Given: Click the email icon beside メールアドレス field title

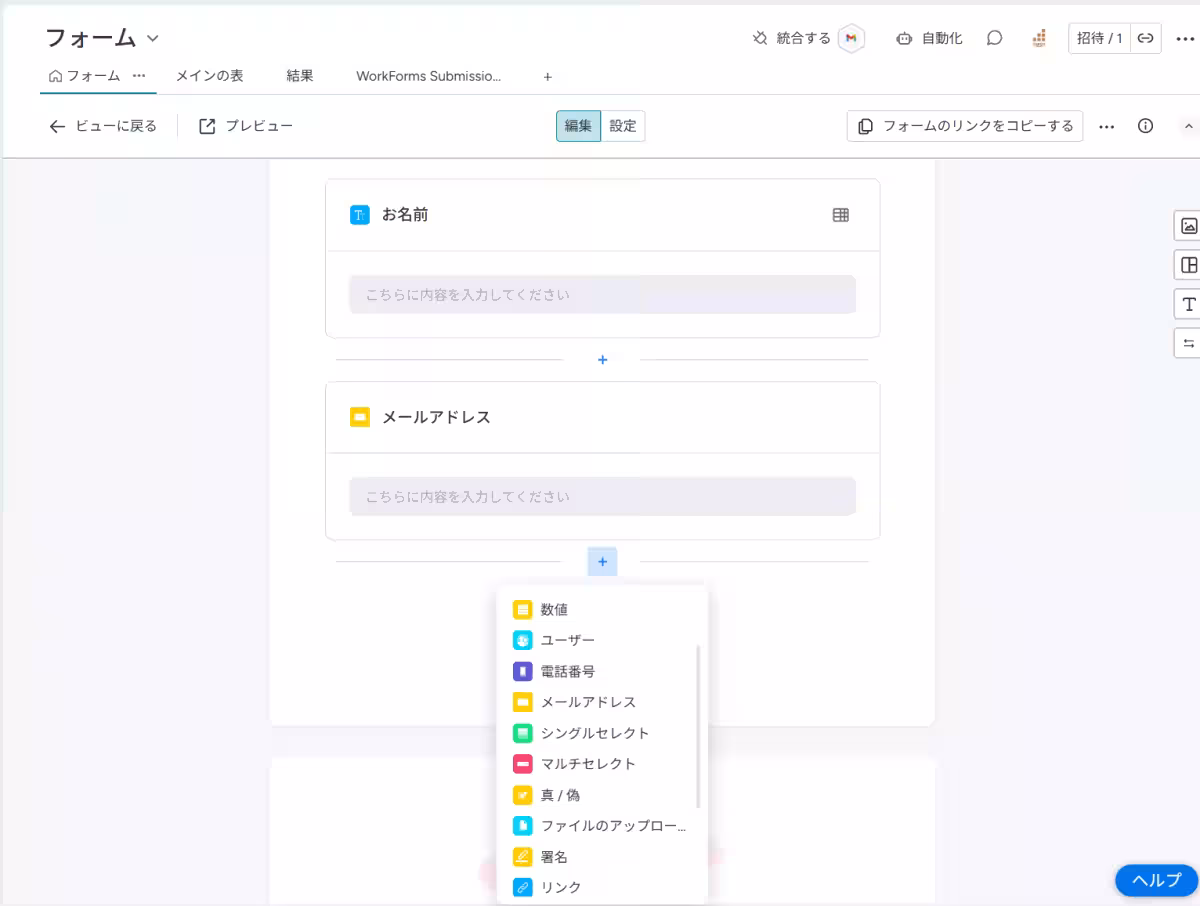Looking at the screenshot, I should click(359, 417).
